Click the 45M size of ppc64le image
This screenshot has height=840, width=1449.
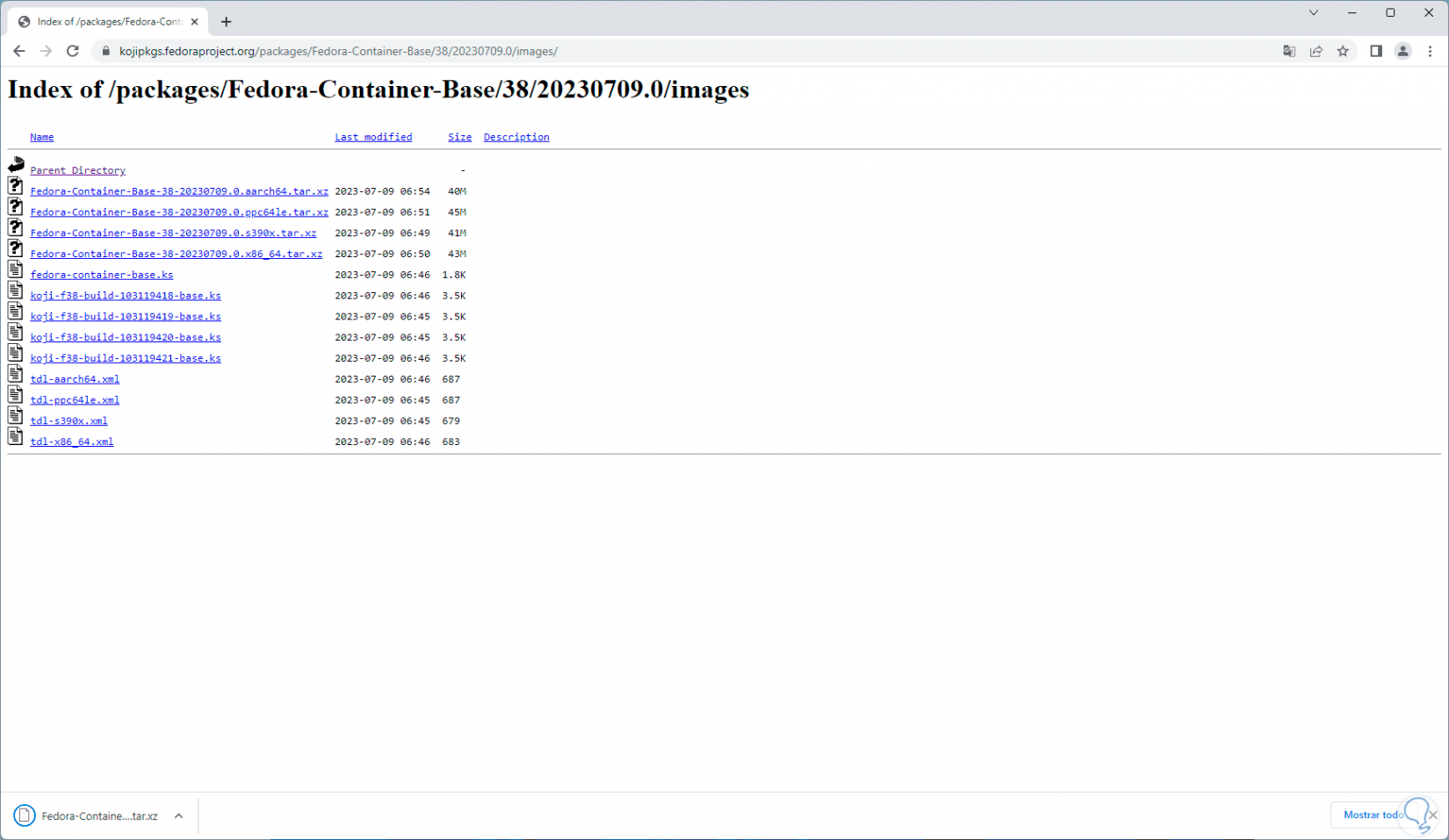(457, 212)
